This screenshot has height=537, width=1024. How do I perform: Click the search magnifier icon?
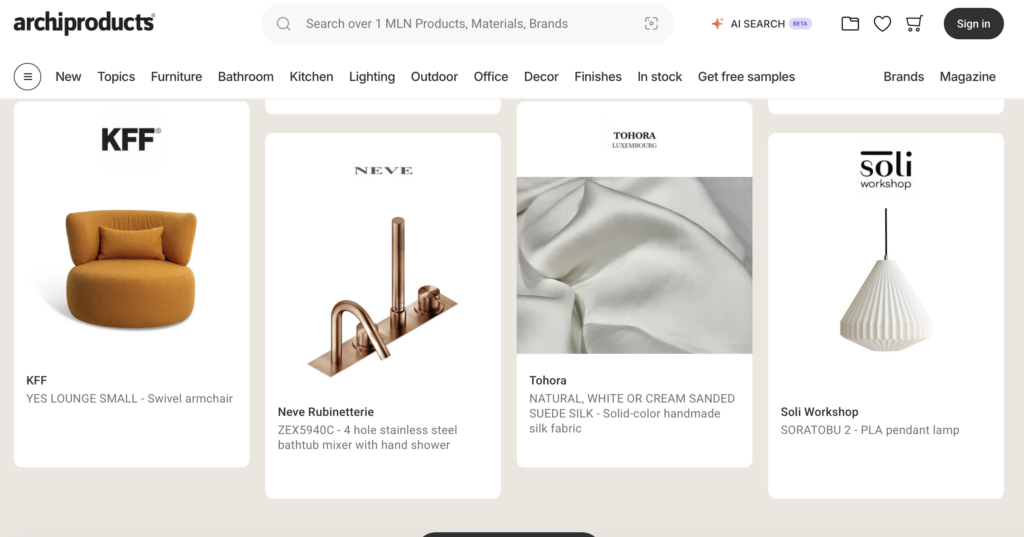pos(284,24)
